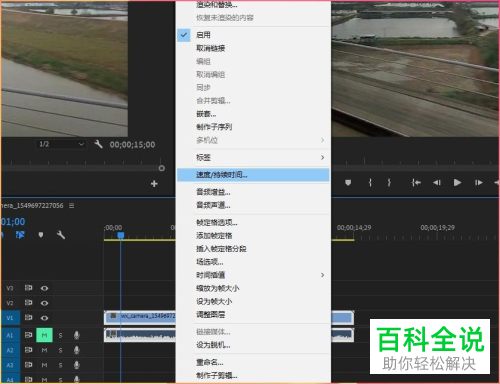Target the V1 track header
This screenshot has height=384, width=500.
tap(10, 318)
